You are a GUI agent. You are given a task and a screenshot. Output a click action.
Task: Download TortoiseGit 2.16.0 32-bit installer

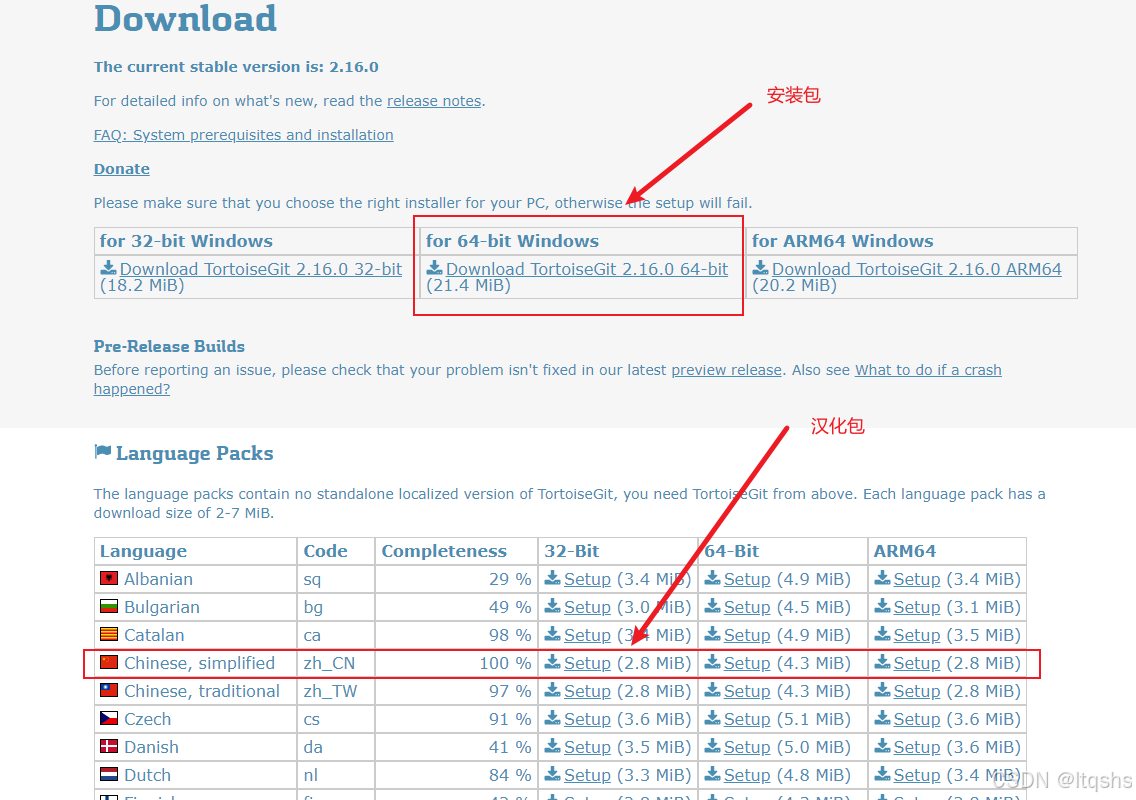pos(261,269)
